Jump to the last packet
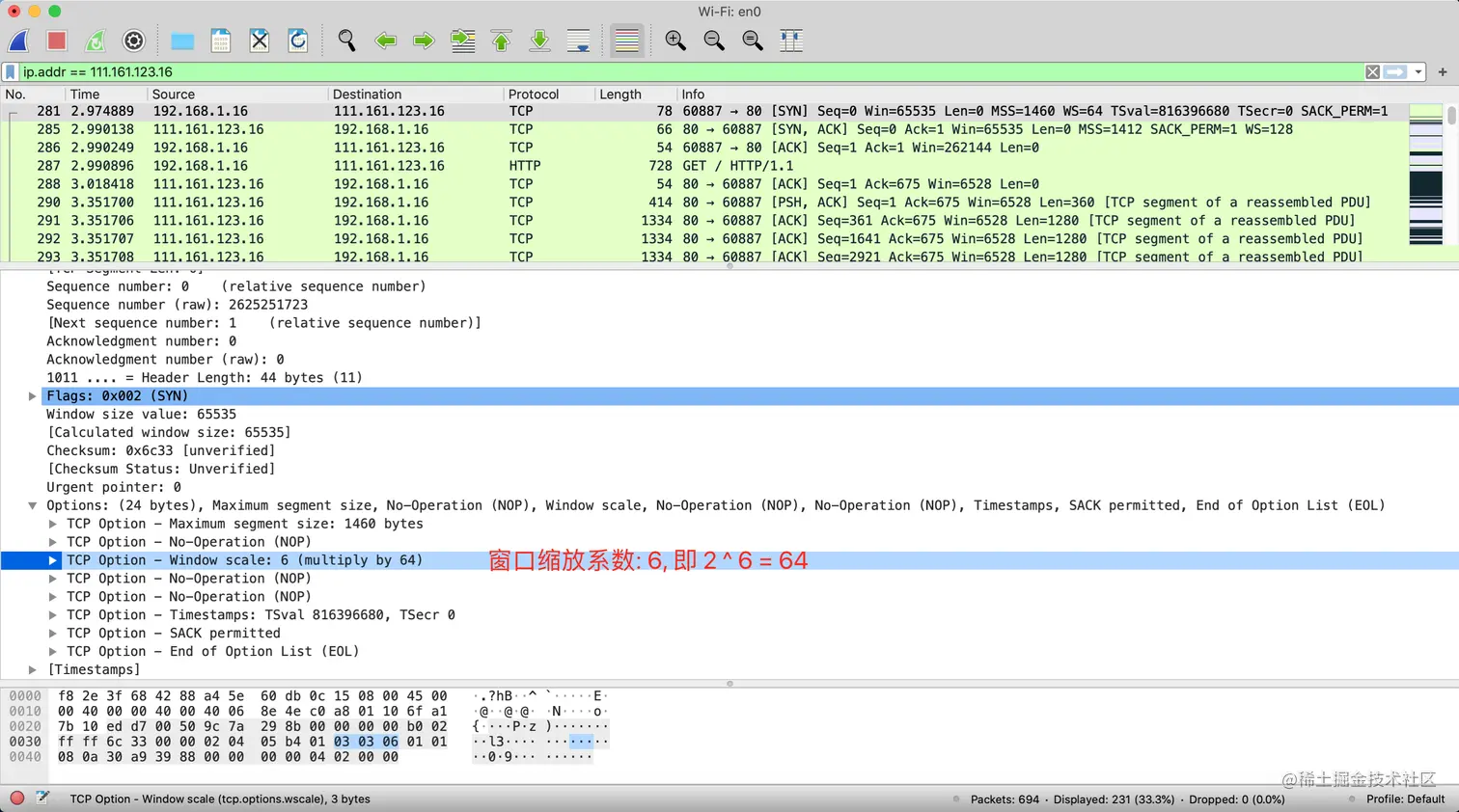 coord(540,41)
